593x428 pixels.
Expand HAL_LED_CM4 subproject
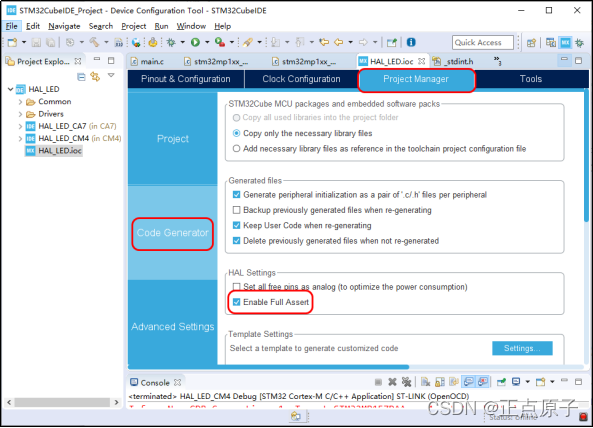point(20,138)
